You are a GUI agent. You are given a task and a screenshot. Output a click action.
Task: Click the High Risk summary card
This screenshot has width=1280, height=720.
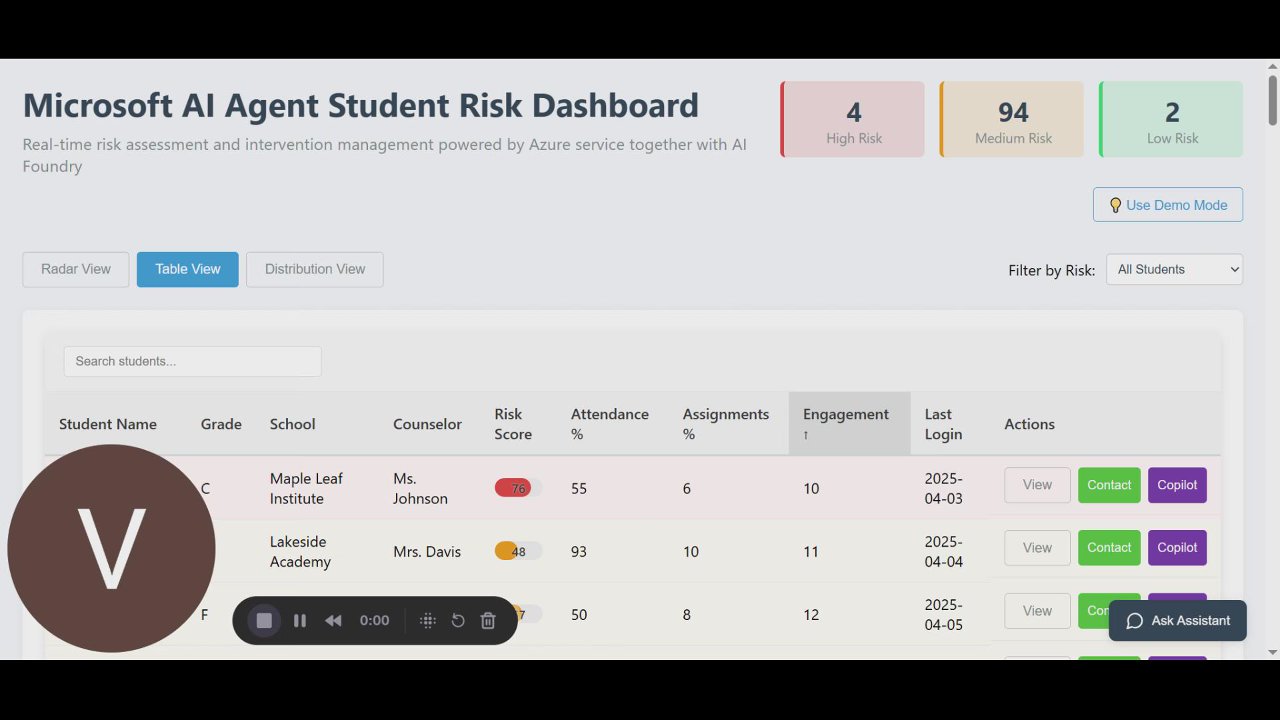(853, 119)
